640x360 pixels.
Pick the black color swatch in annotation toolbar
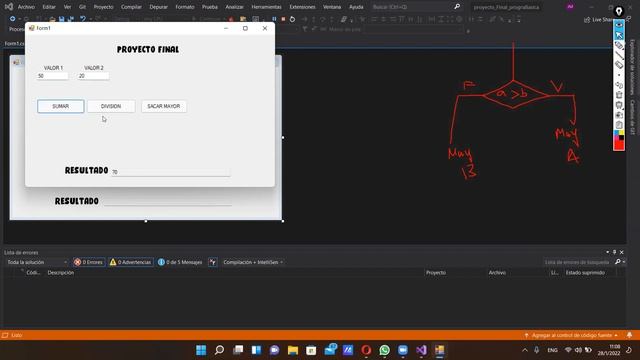[x=622, y=138]
